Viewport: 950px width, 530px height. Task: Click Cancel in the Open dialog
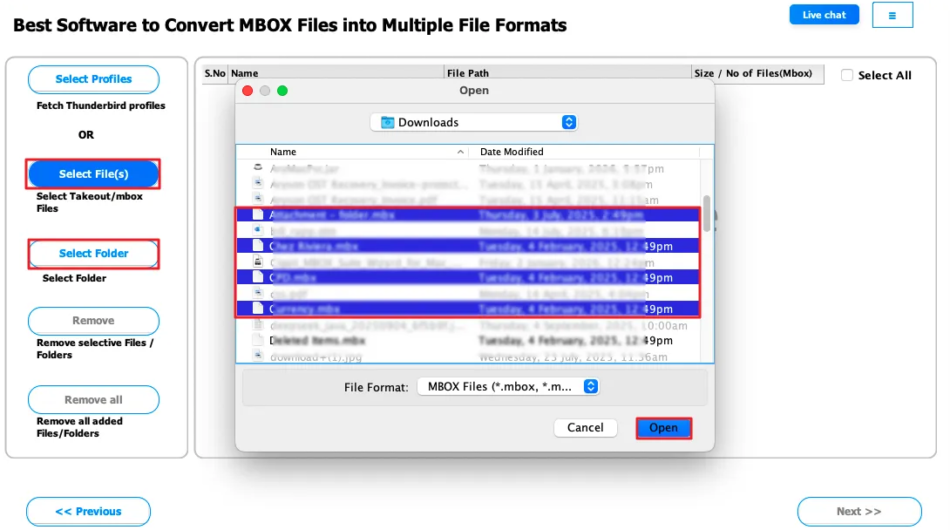(585, 428)
